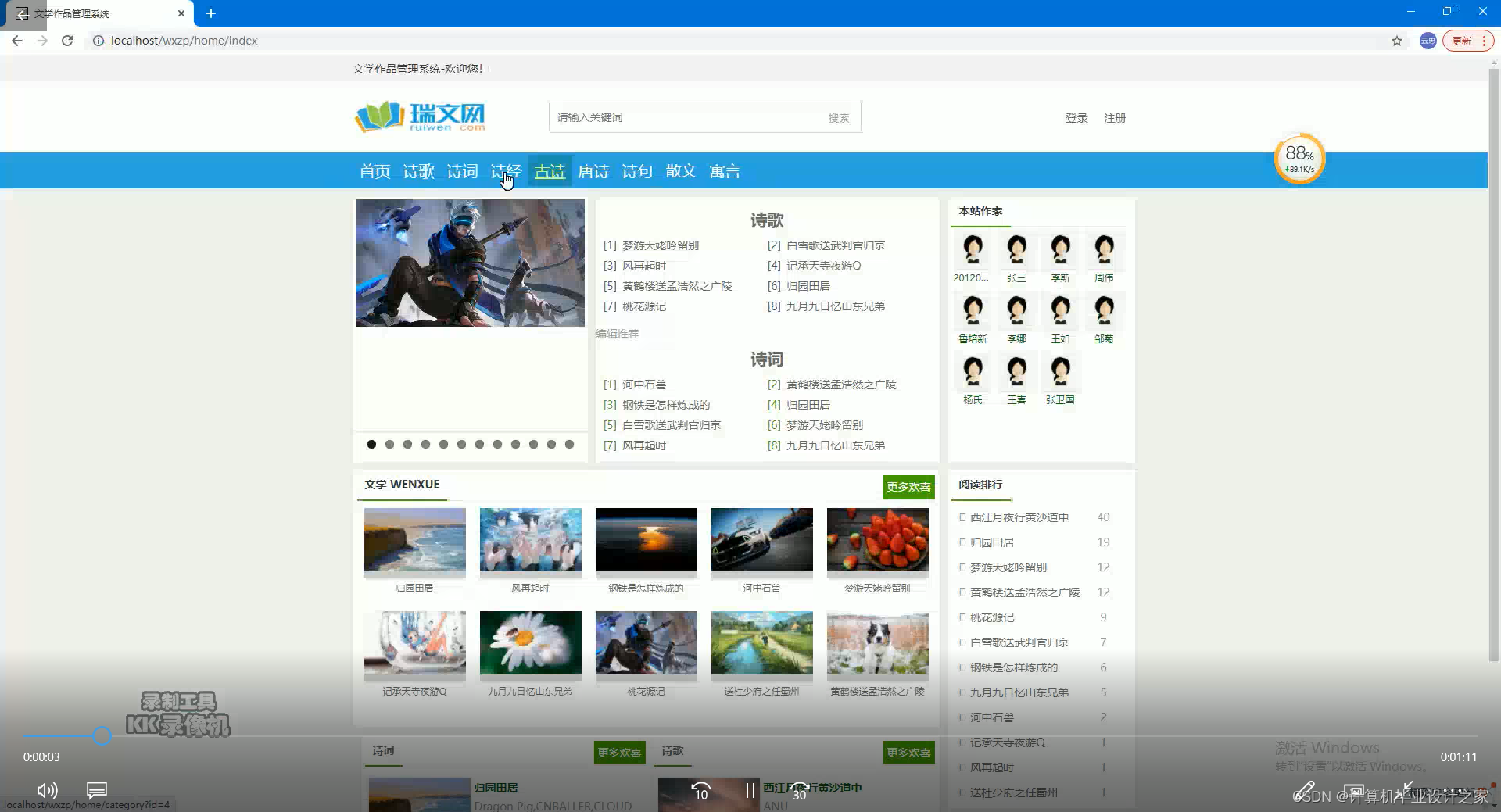Screen dimensions: 1501x812
Task: Click the playback progress slider handle
Action: [x=102, y=735]
